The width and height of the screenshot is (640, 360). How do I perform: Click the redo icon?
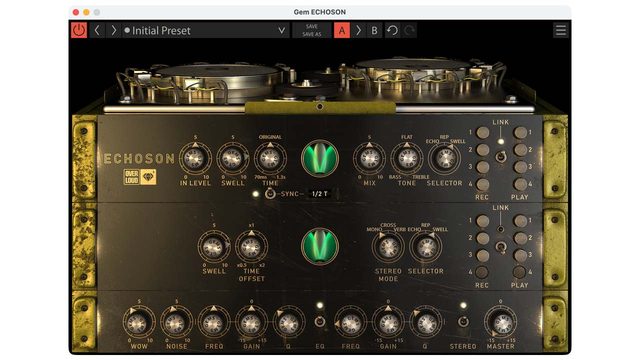(409, 30)
